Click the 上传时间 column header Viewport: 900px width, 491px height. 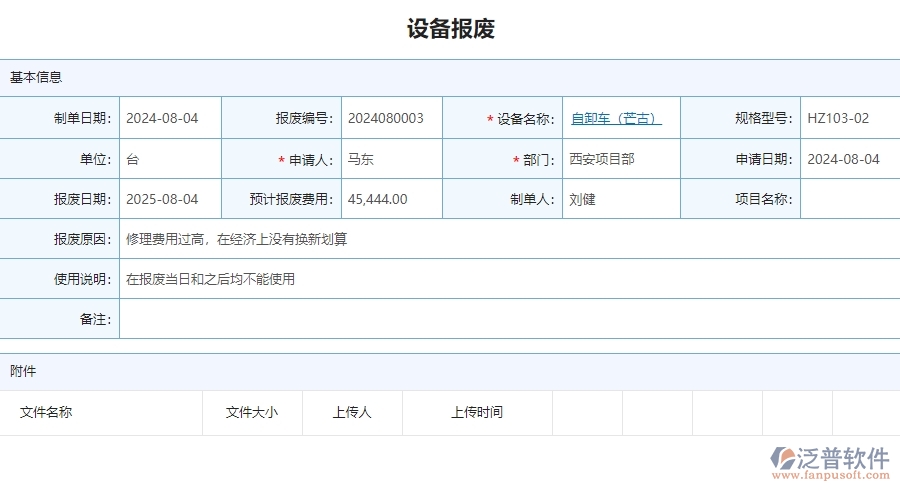pos(476,412)
